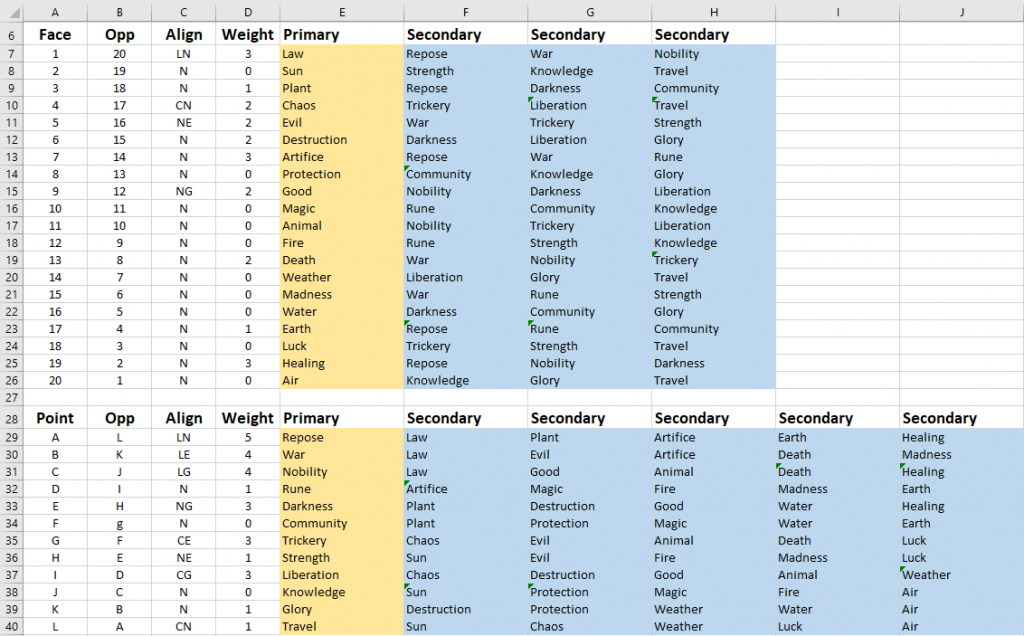This screenshot has width=1024, height=636.
Task: Select weight value 5 in row 29
Action: 248,437
